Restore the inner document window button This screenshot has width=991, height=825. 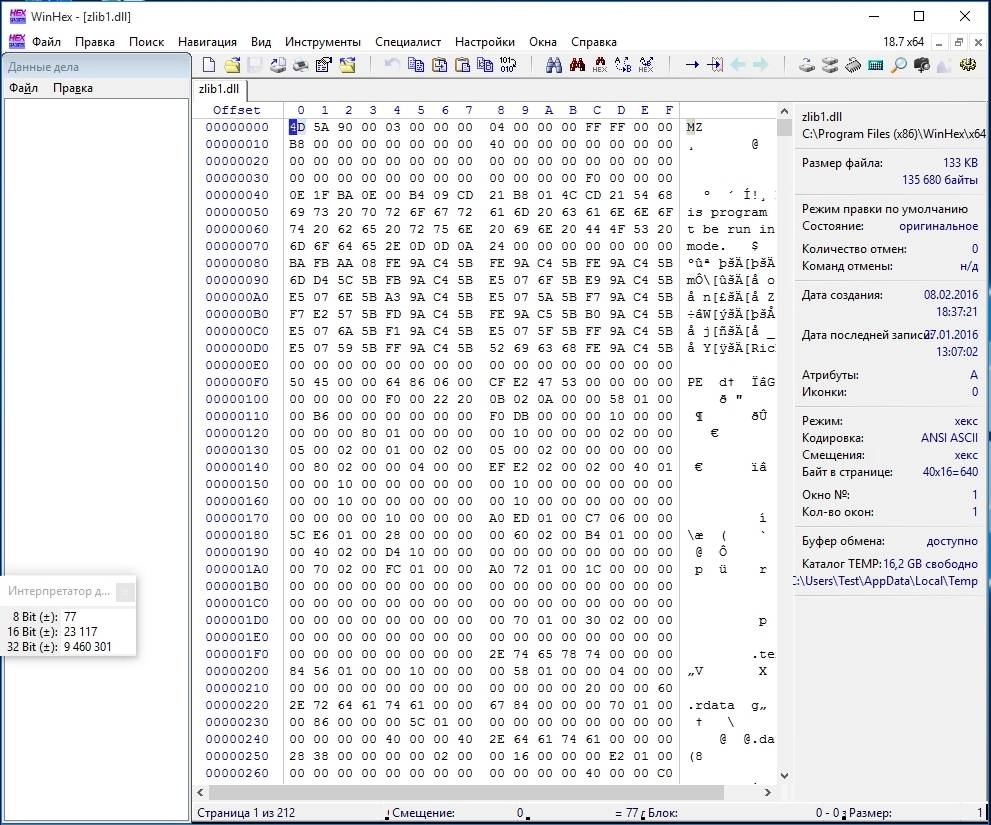click(x=958, y=42)
